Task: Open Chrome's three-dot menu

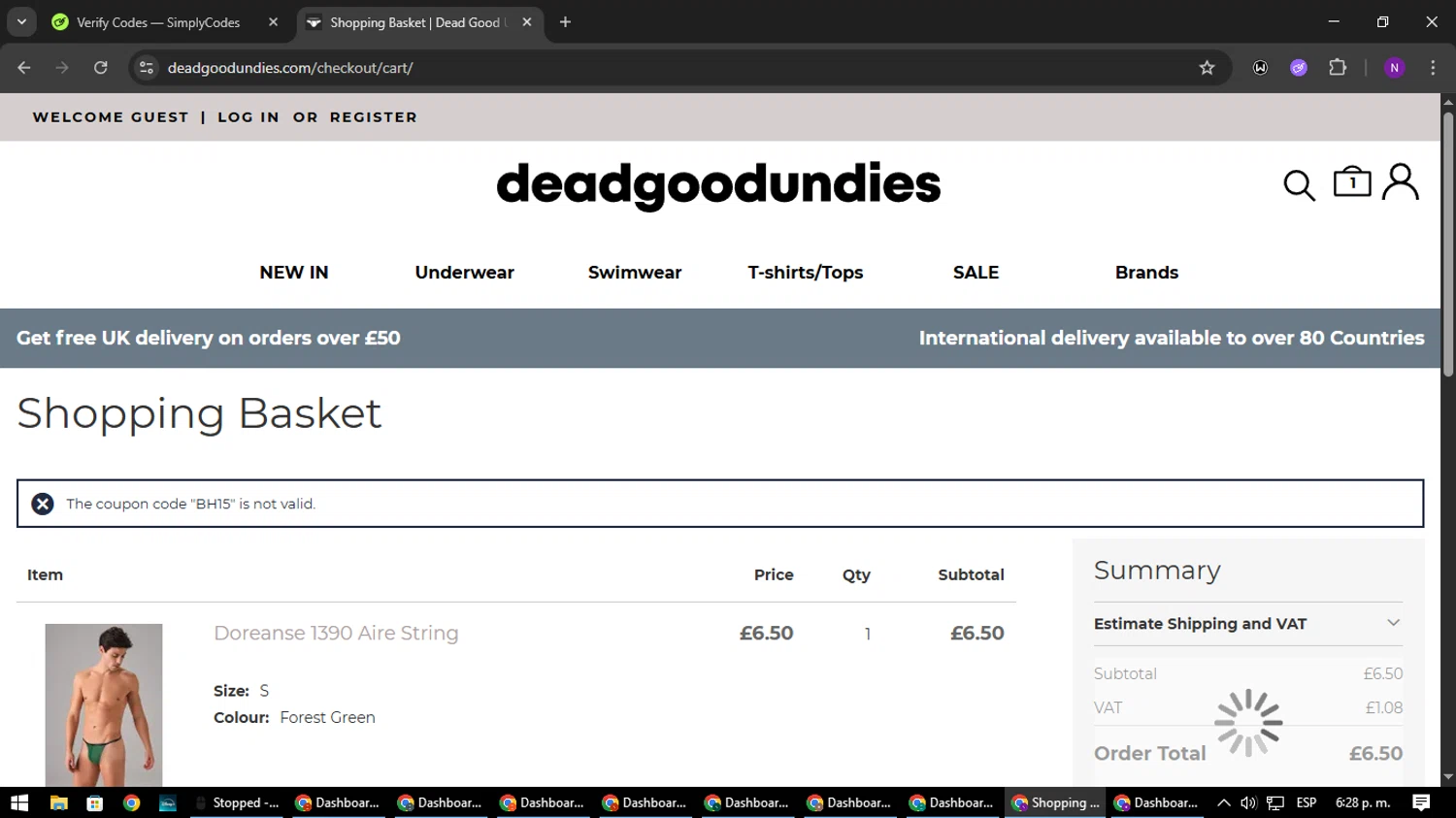Action: pyautogui.click(x=1433, y=68)
